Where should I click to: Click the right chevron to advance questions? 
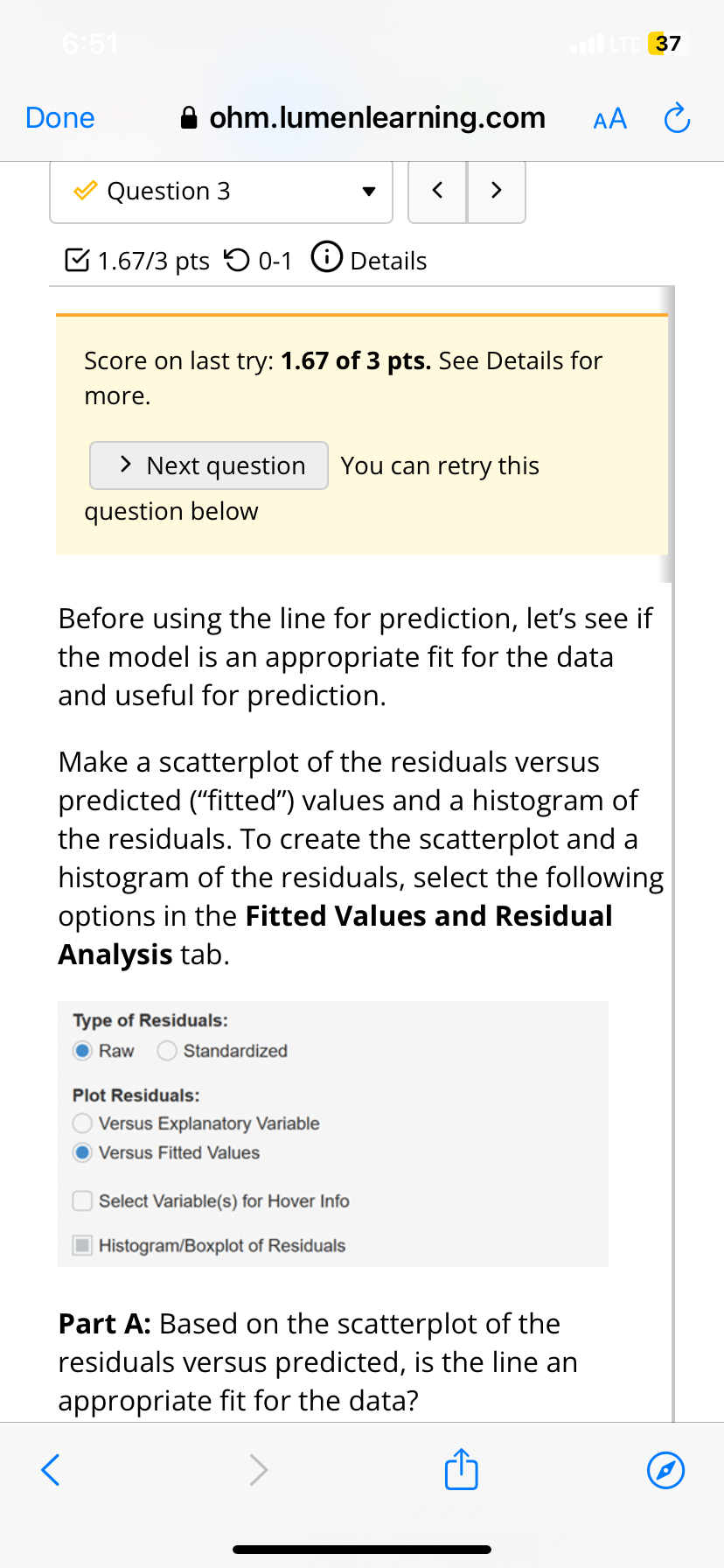click(496, 191)
